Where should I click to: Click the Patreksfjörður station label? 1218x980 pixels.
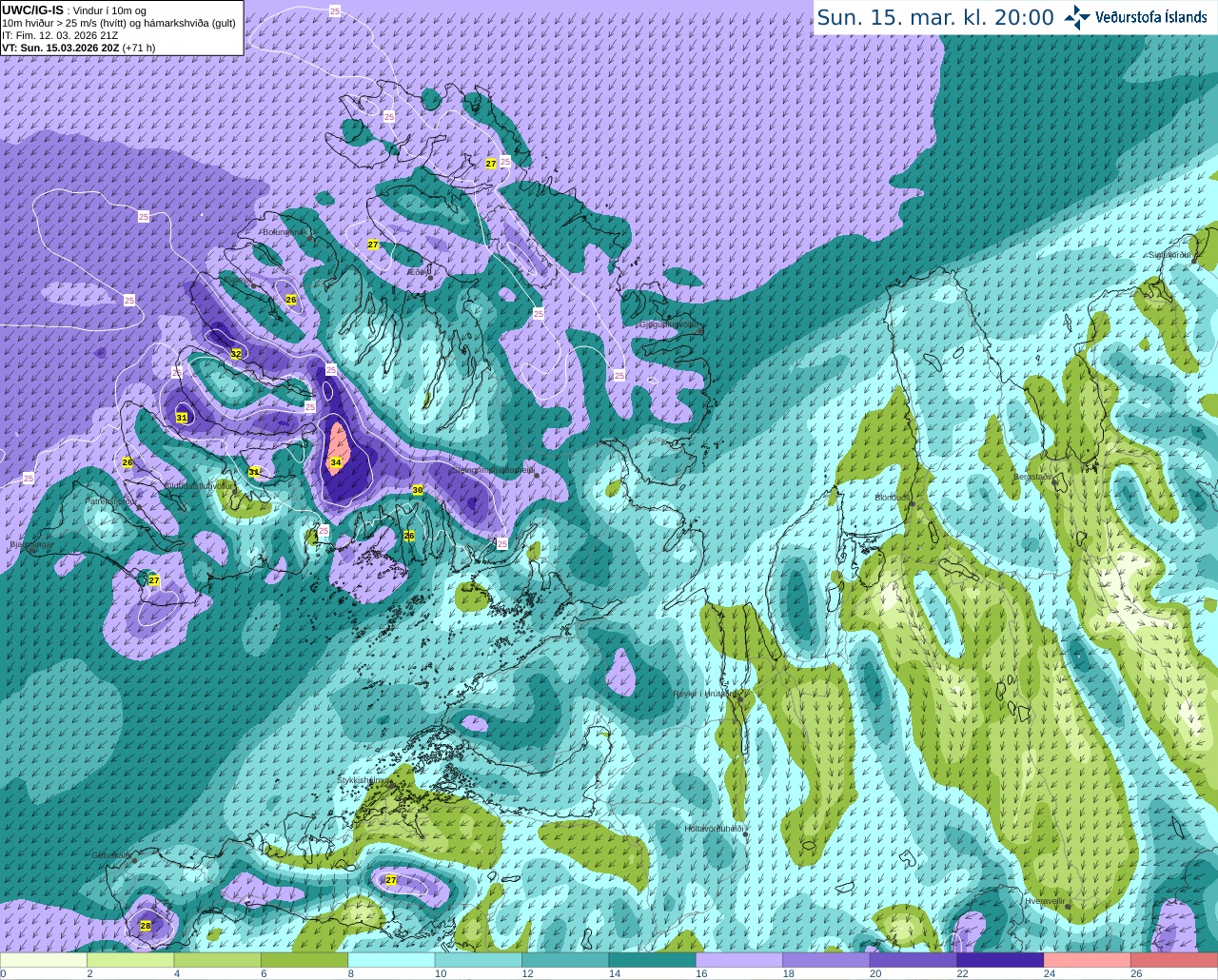(110, 500)
